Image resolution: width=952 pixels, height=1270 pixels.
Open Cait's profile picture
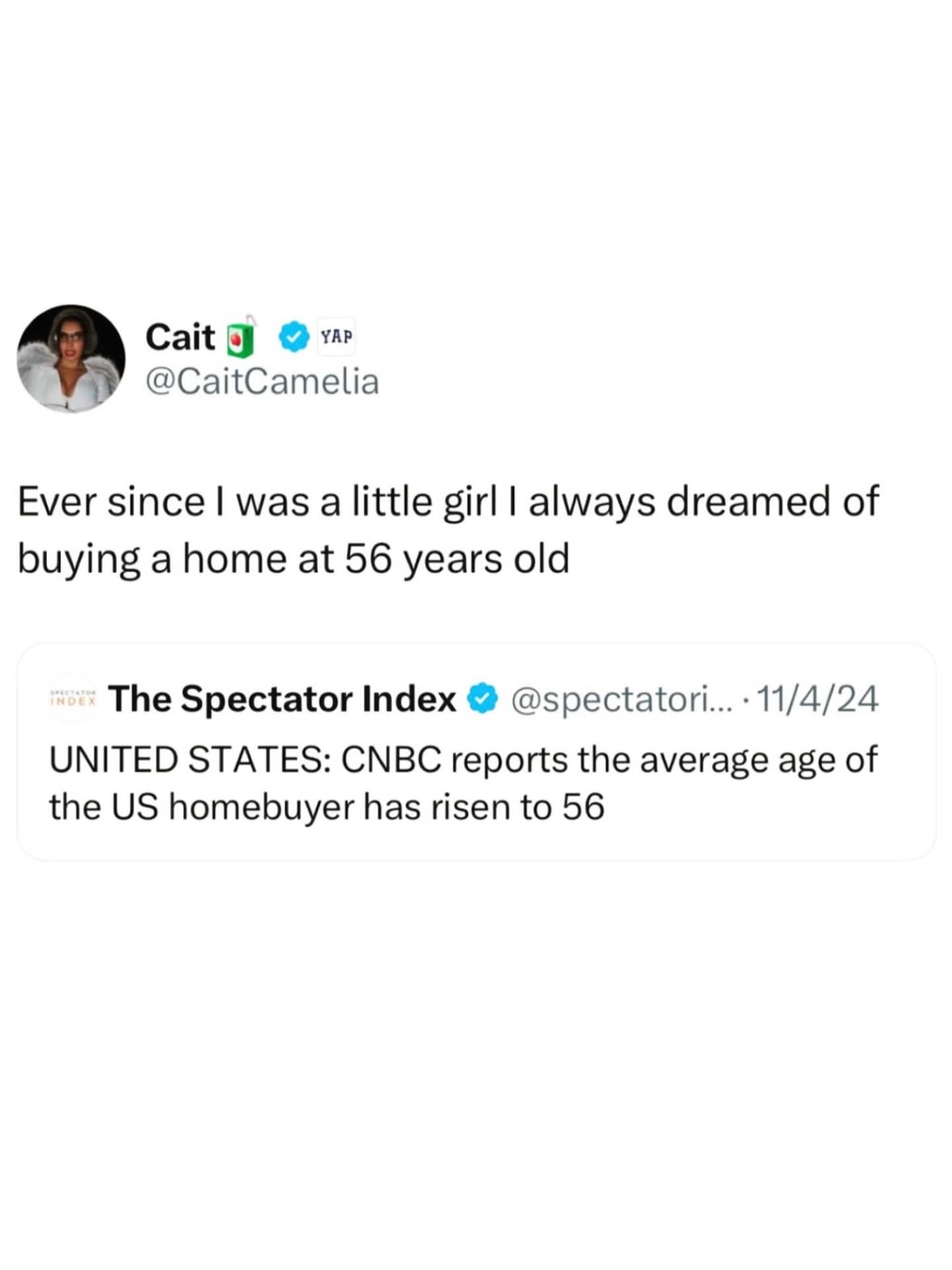(x=71, y=359)
